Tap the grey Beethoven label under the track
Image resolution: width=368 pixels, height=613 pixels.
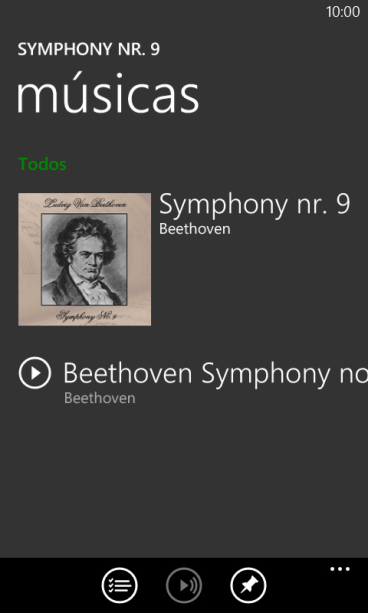tap(100, 398)
